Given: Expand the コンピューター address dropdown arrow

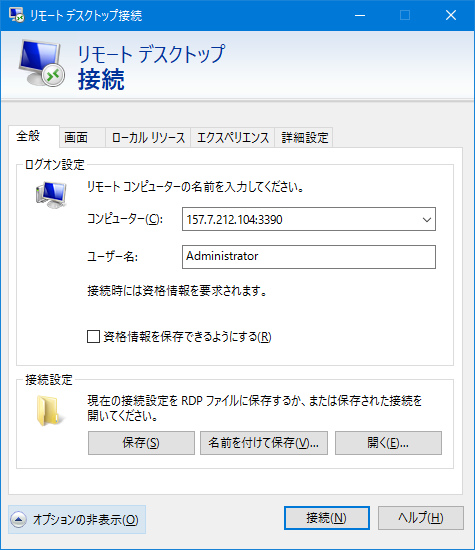Looking at the screenshot, I should pos(427,220).
